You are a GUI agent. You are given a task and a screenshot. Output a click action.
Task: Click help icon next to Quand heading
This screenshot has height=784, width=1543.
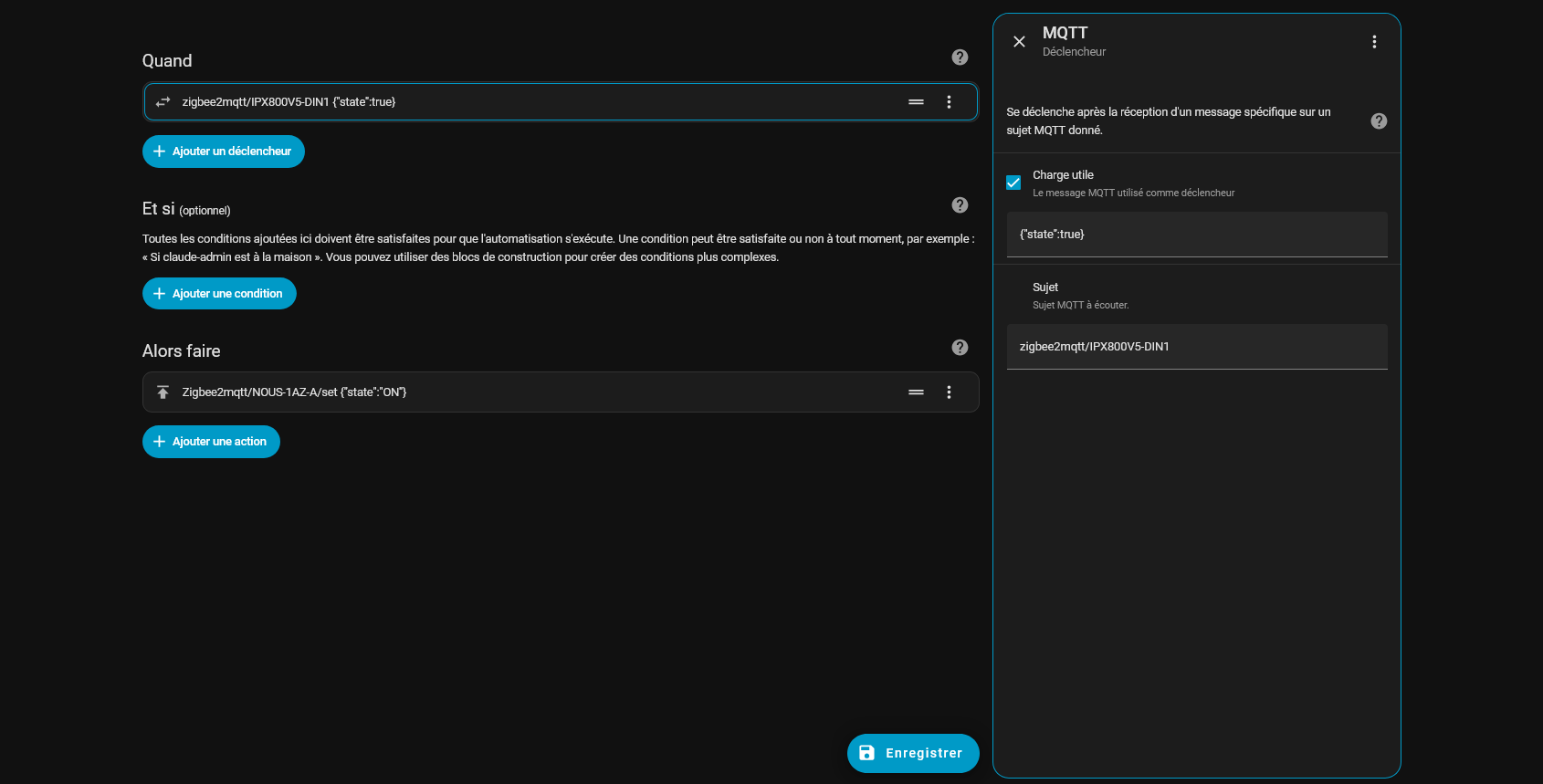pos(960,57)
